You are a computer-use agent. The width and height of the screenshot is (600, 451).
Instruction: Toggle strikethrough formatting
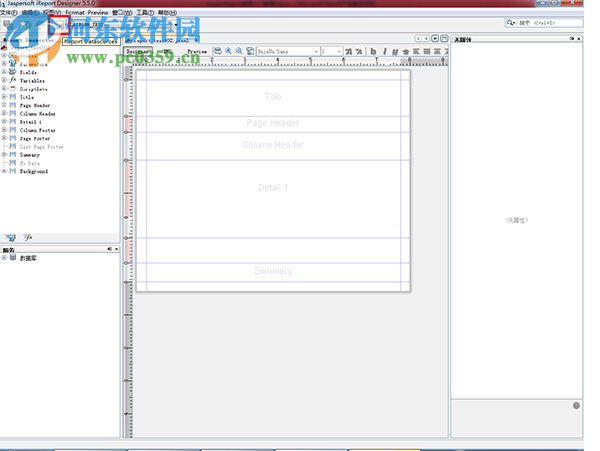(x=406, y=51)
